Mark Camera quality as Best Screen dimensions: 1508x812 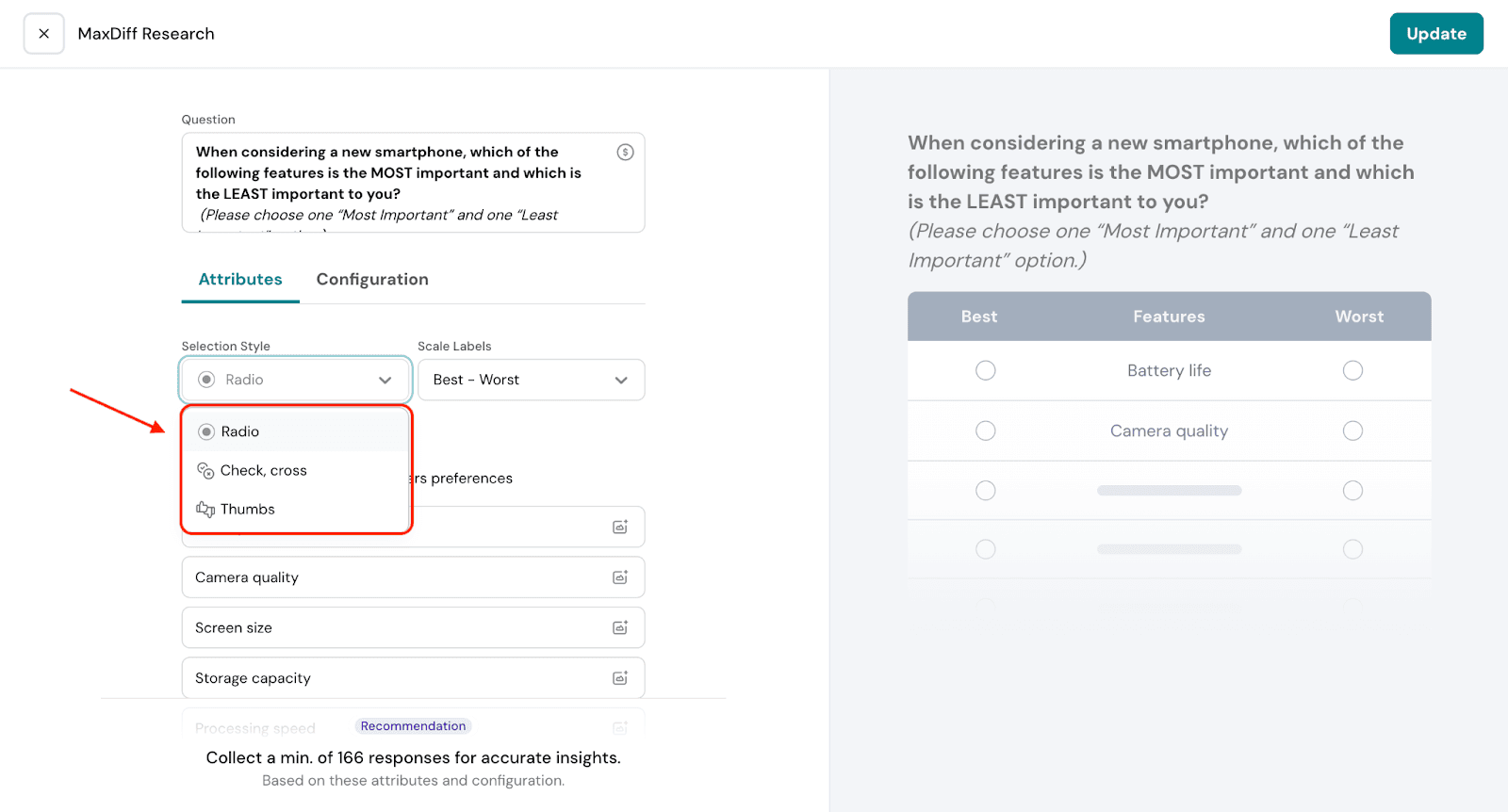pos(985,430)
